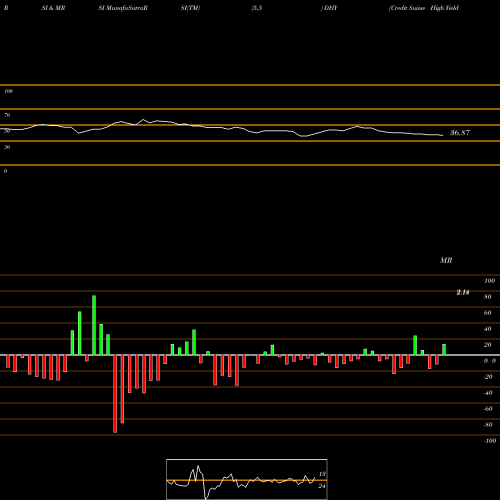Click the RSI axis label 100

coord(9,91)
